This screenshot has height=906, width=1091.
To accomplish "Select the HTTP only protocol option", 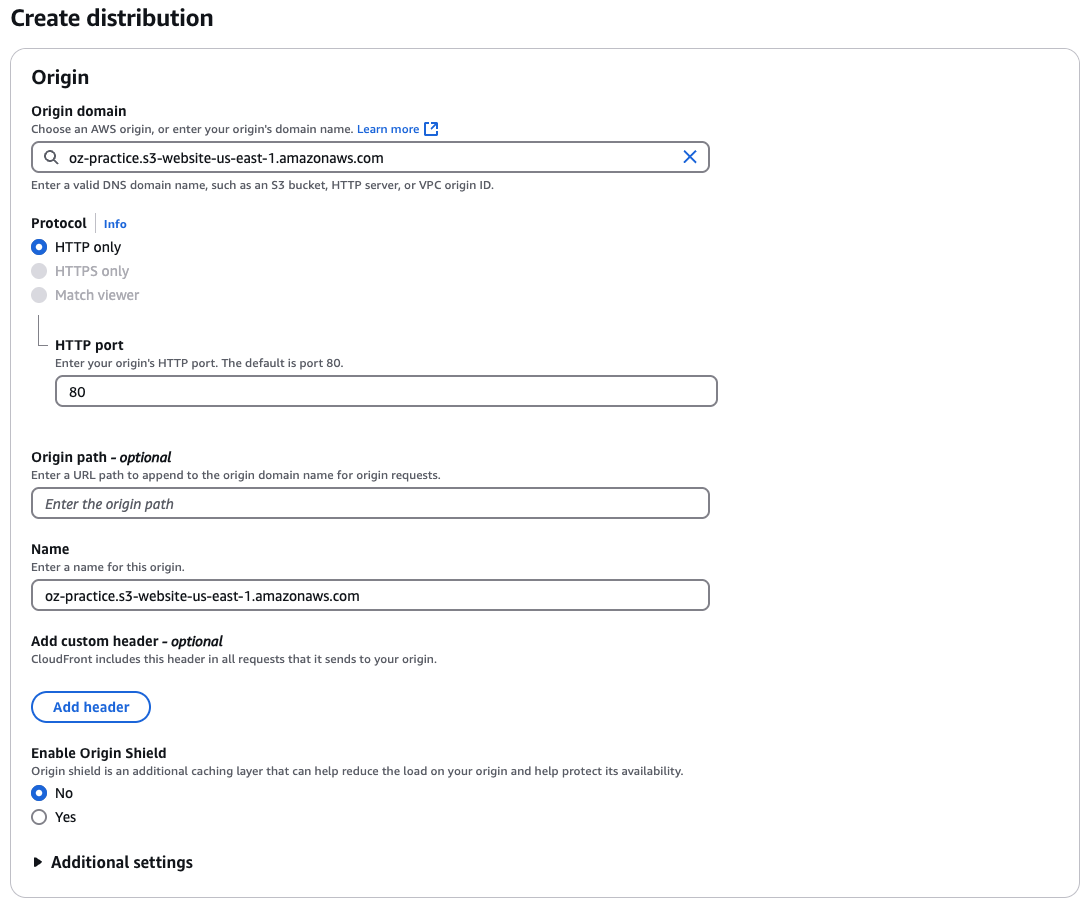I will (x=39, y=247).
